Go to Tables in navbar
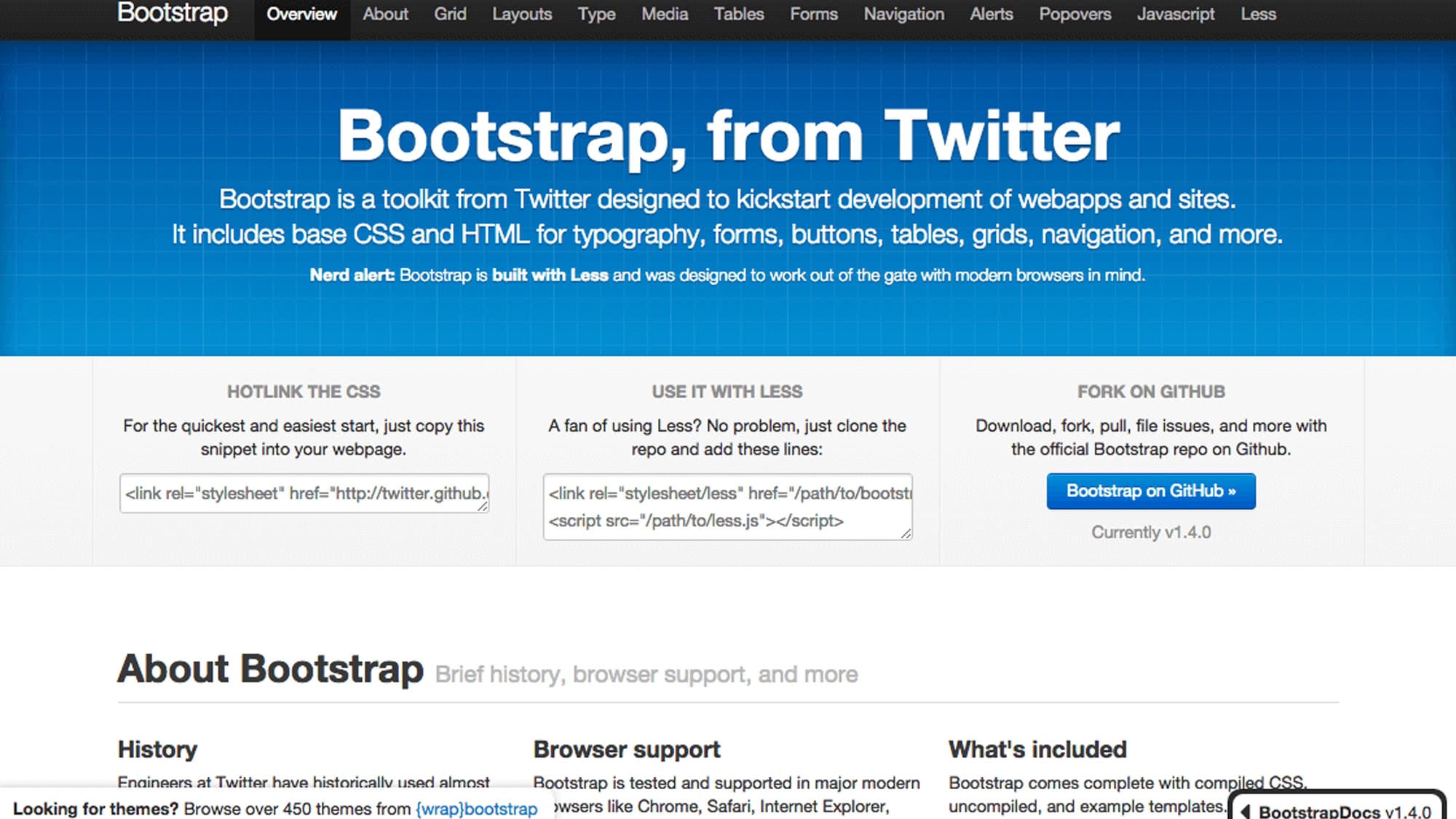Image resolution: width=1456 pixels, height=819 pixels. (x=738, y=15)
